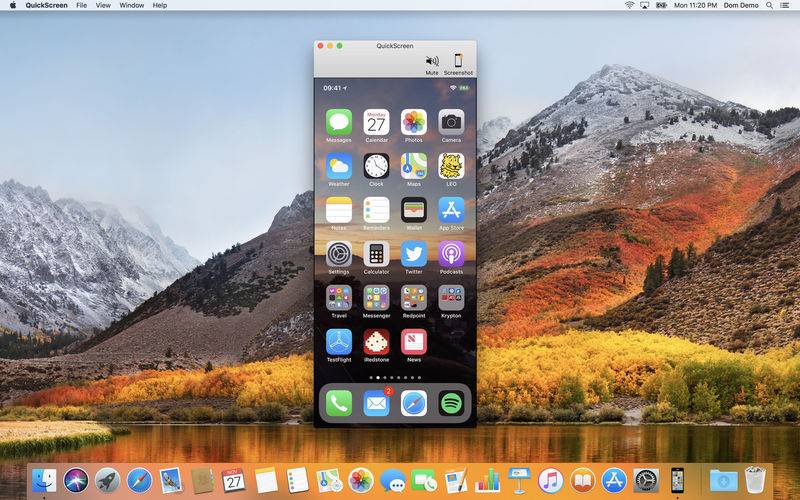Screen dimensions: 800x500
Task: Click the home screen page dots
Action: pos(395,378)
